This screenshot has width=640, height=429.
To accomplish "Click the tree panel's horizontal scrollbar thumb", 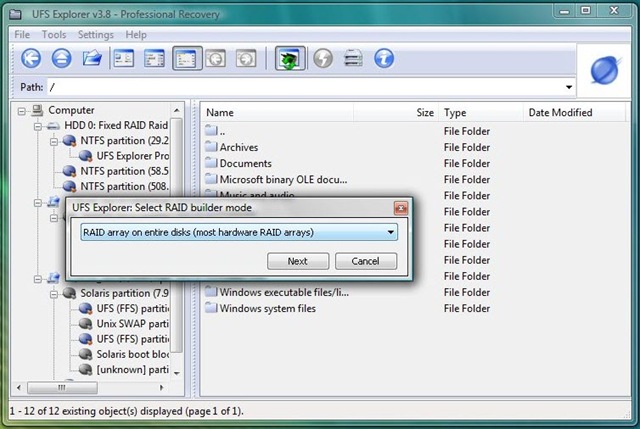I will click(x=62, y=387).
